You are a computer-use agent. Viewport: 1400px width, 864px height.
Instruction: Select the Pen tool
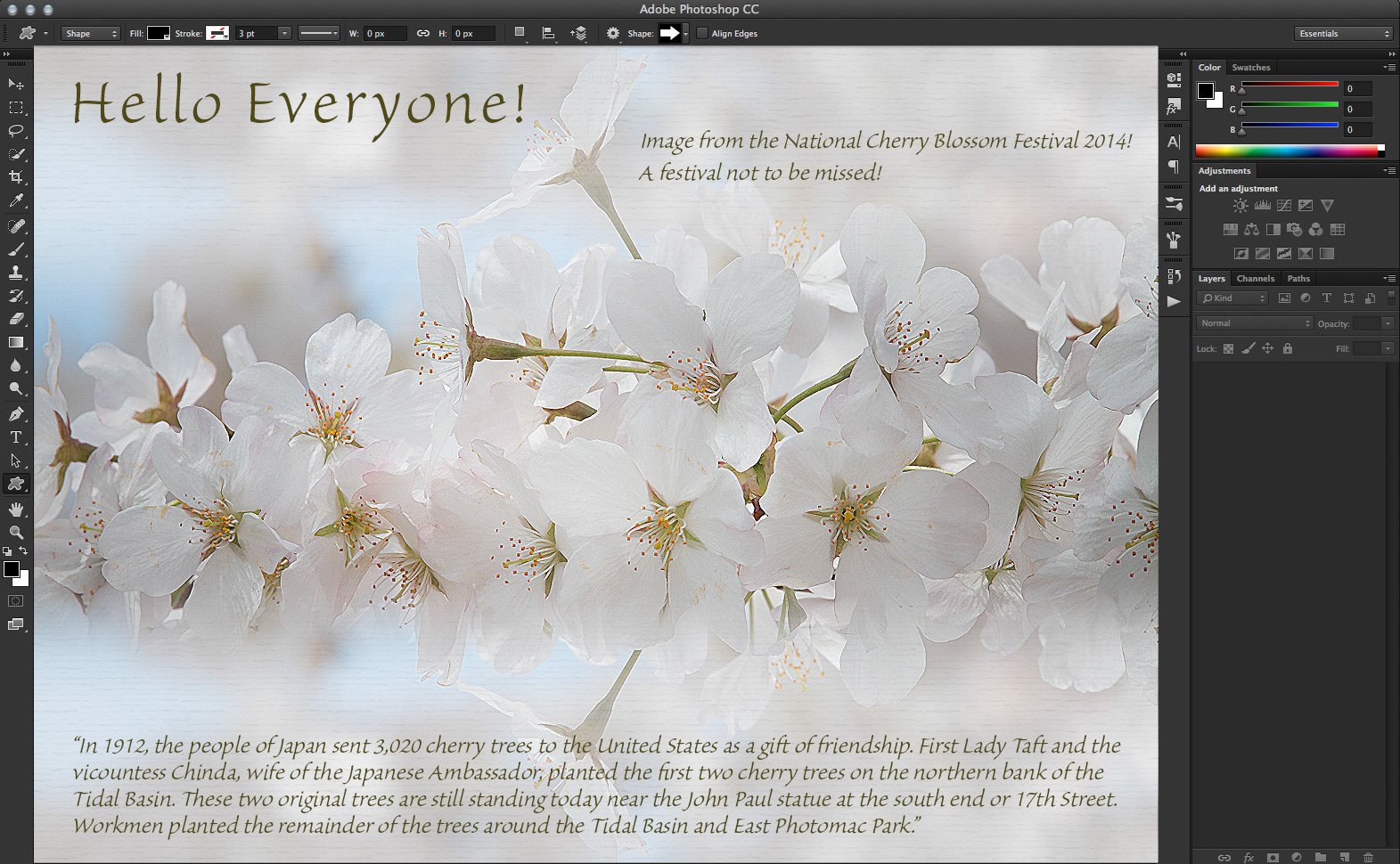tap(16, 414)
